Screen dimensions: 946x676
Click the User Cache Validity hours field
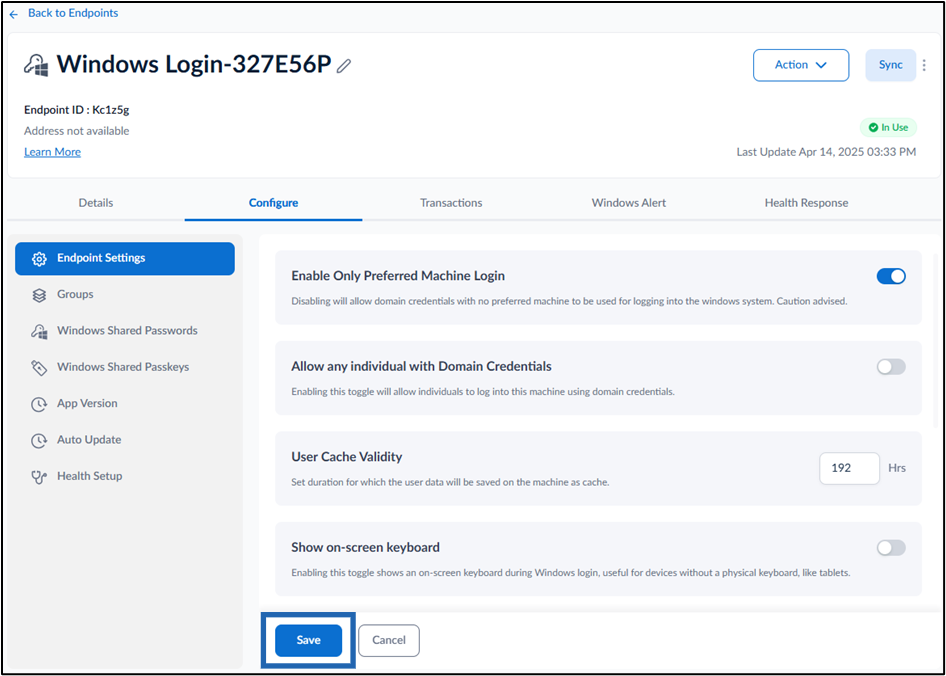click(x=849, y=468)
